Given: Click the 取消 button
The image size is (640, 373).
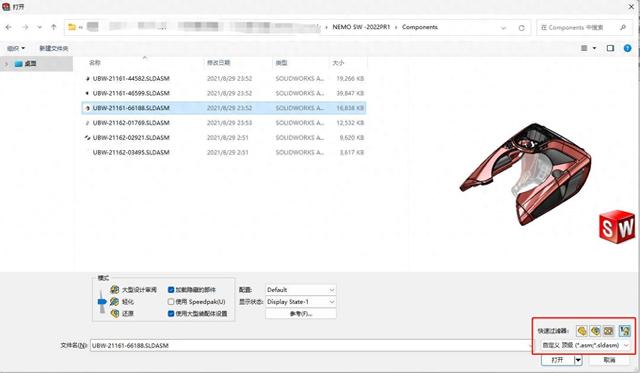Looking at the screenshot, I should point(609,360).
